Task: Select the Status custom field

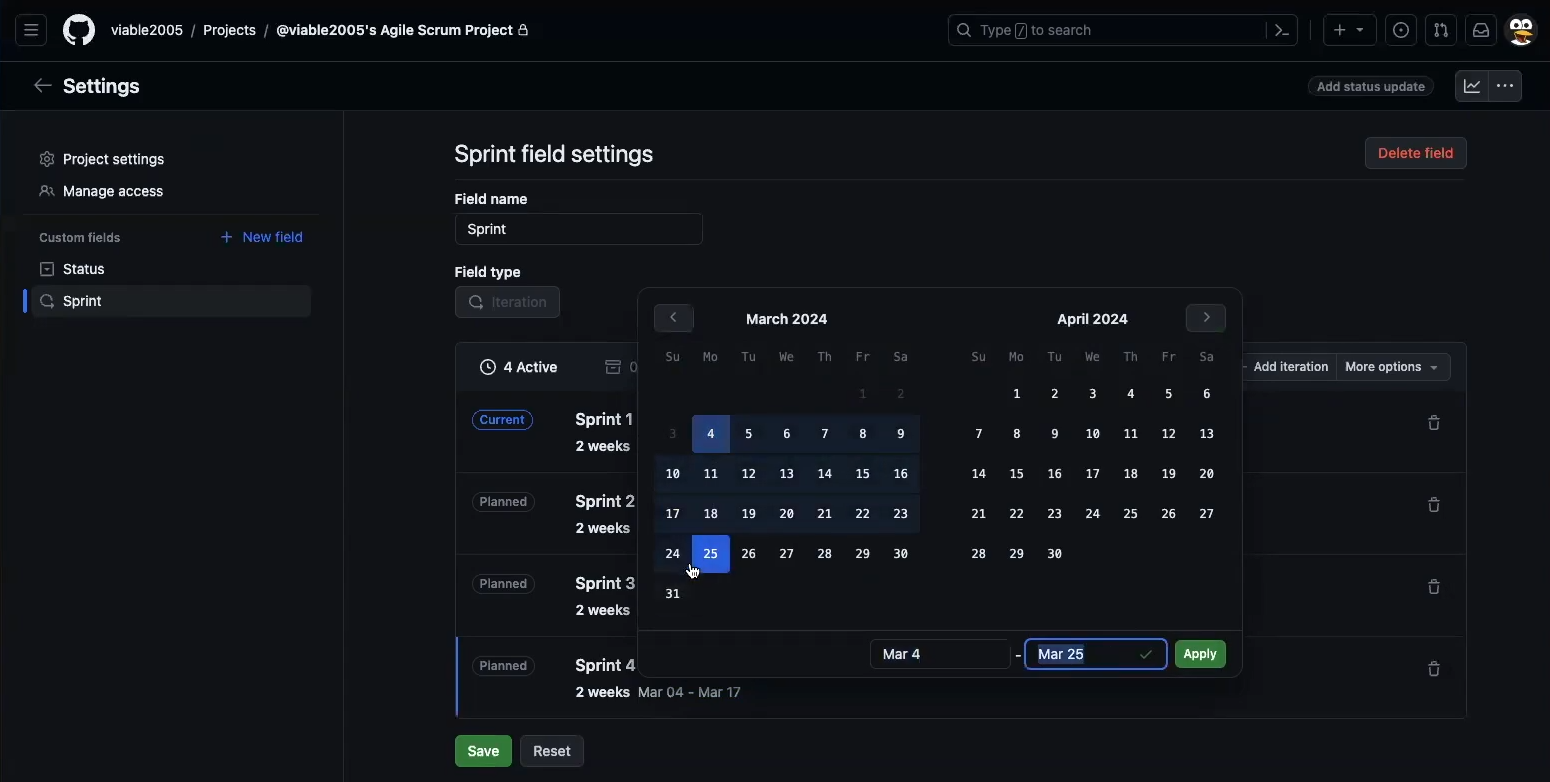Action: point(84,269)
